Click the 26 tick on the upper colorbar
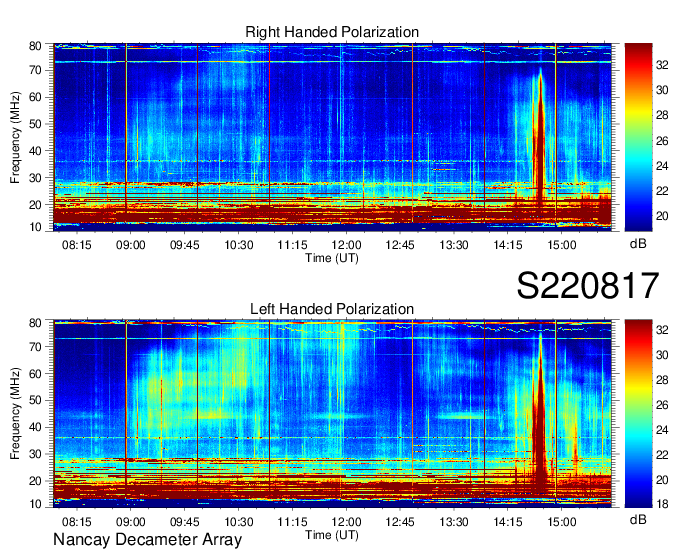The height and width of the screenshot is (552, 680). click(662, 140)
